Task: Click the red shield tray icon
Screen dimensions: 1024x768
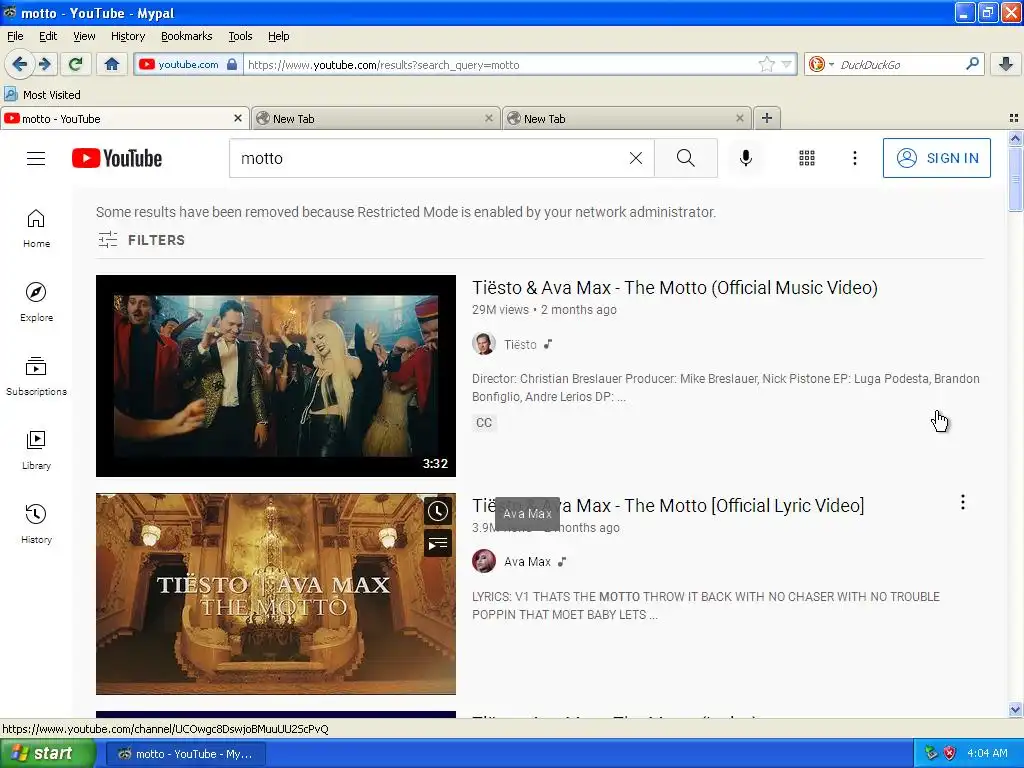Action: [950, 753]
